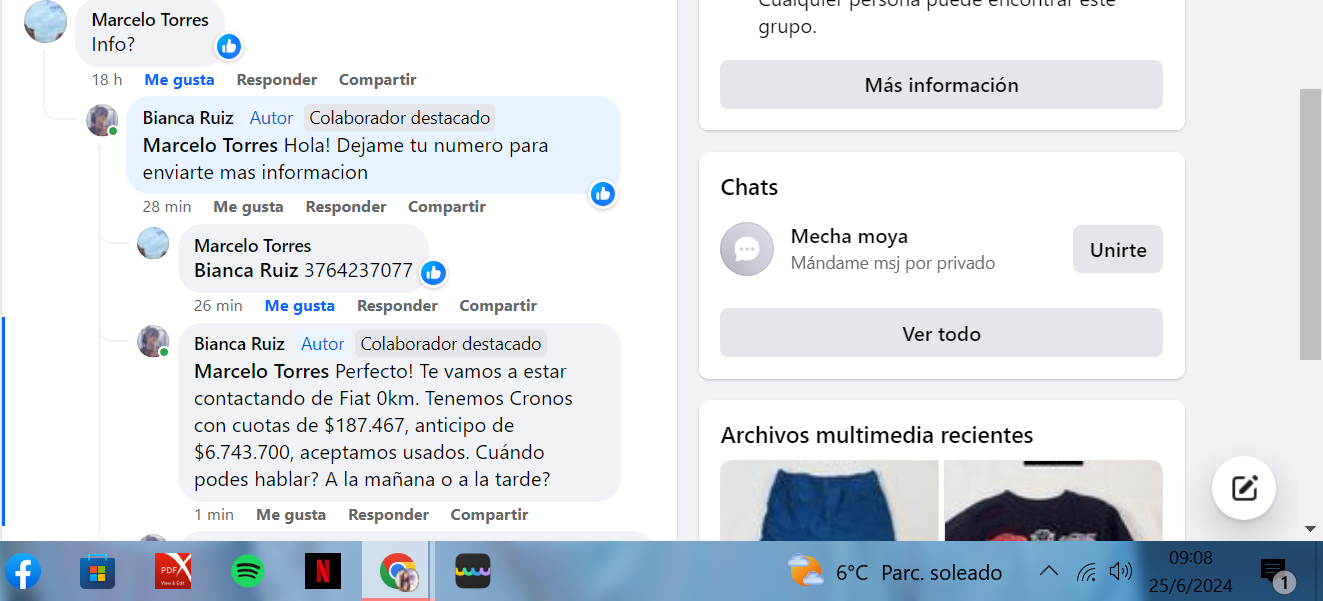Switch to Chrome taskbar window

coord(397,572)
